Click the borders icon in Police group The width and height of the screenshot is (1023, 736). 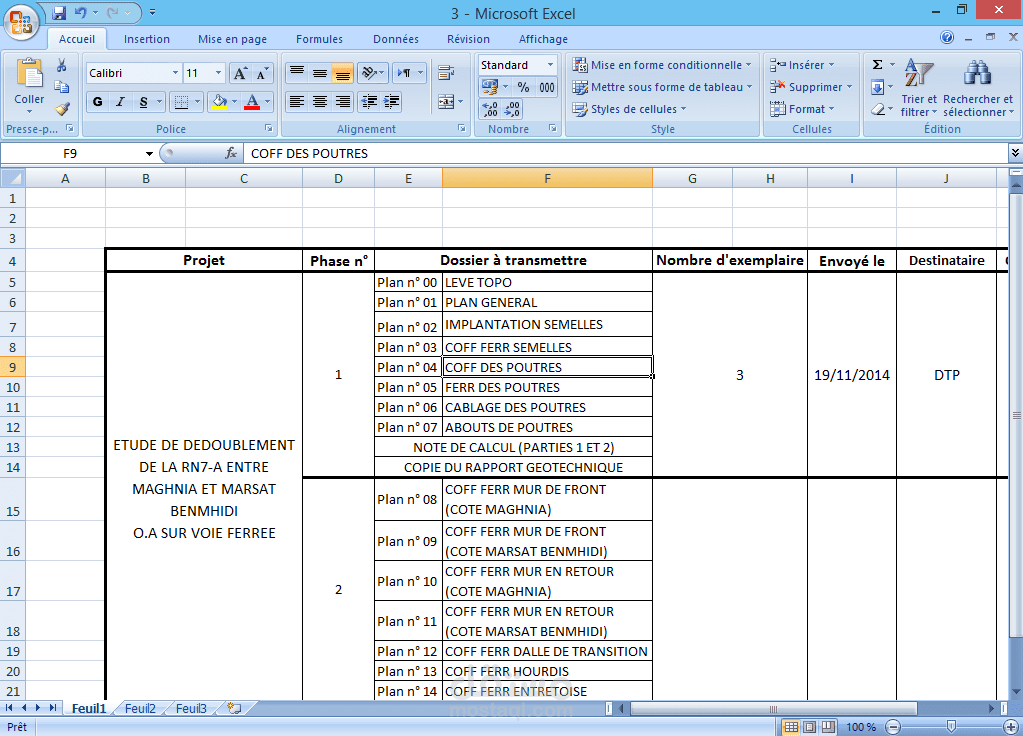[181, 102]
